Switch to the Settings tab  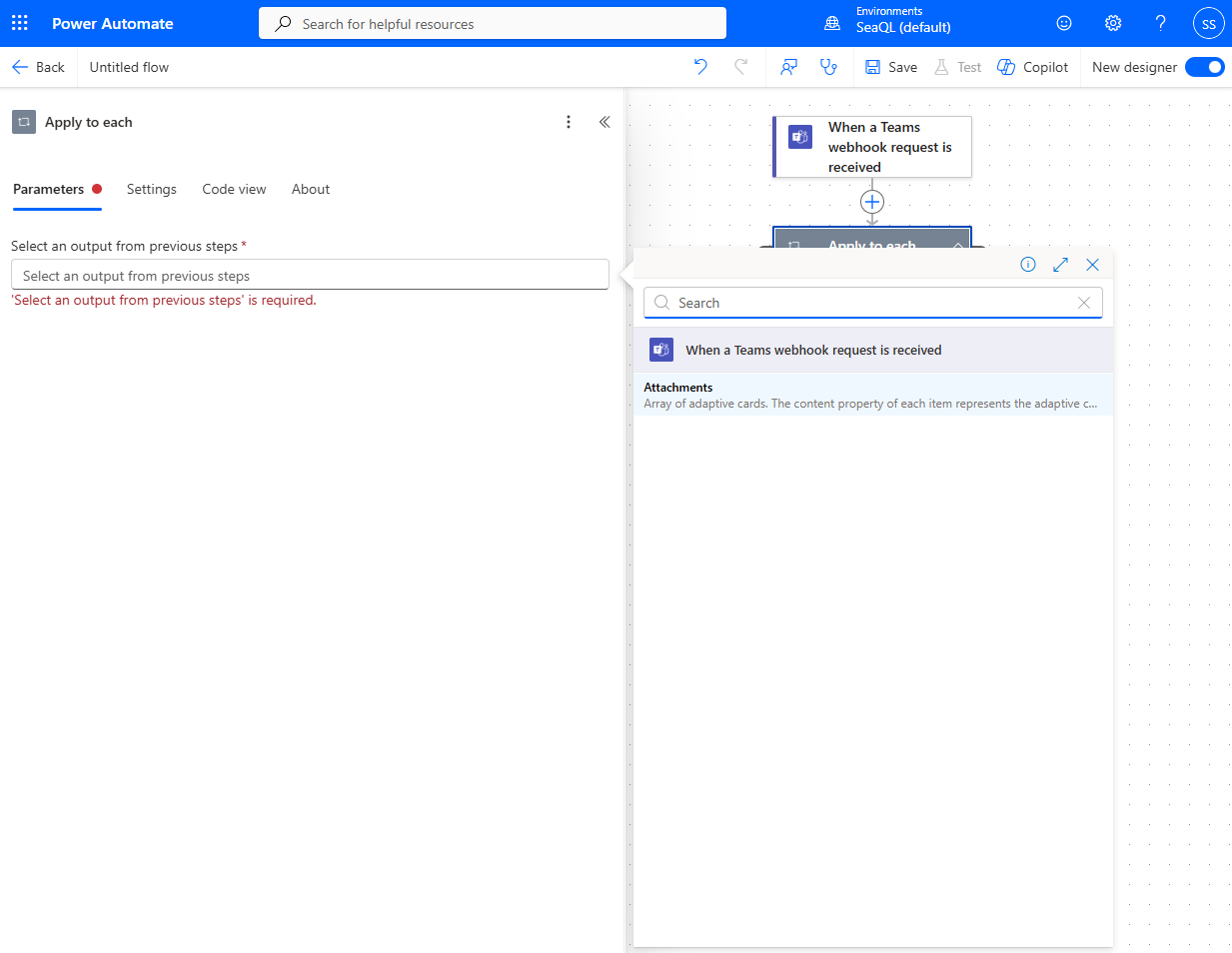coord(152,189)
